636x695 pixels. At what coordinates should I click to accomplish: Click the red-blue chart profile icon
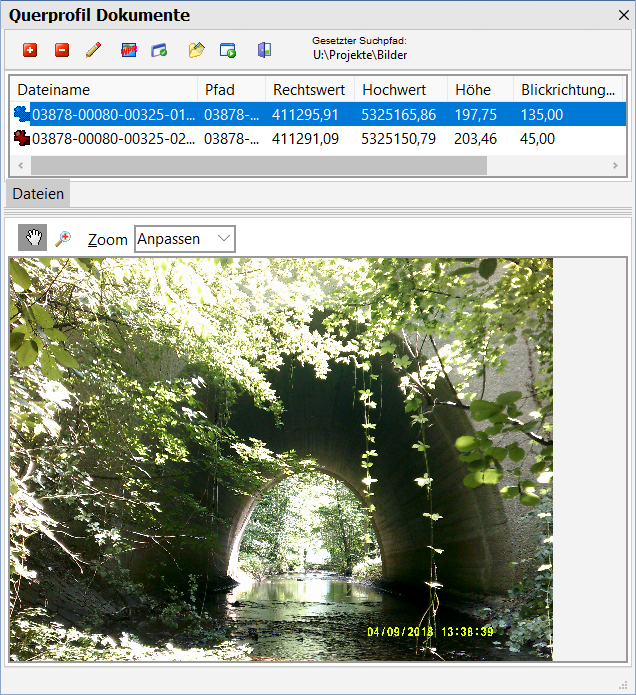coord(129,49)
